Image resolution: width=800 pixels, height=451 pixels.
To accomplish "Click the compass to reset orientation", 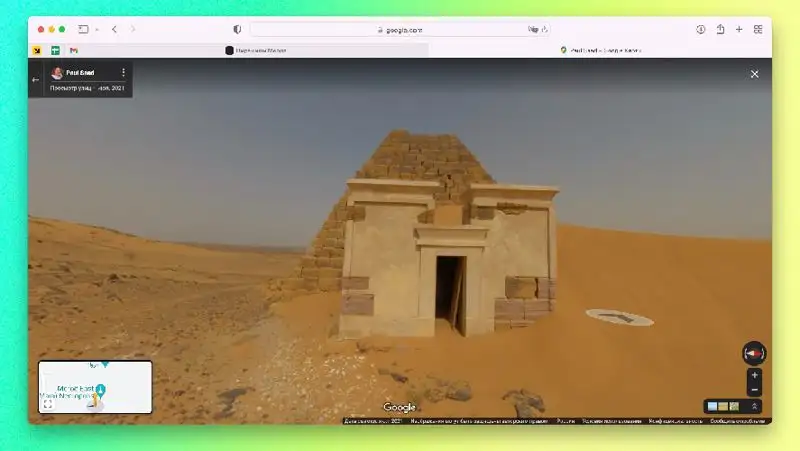I will coord(754,353).
